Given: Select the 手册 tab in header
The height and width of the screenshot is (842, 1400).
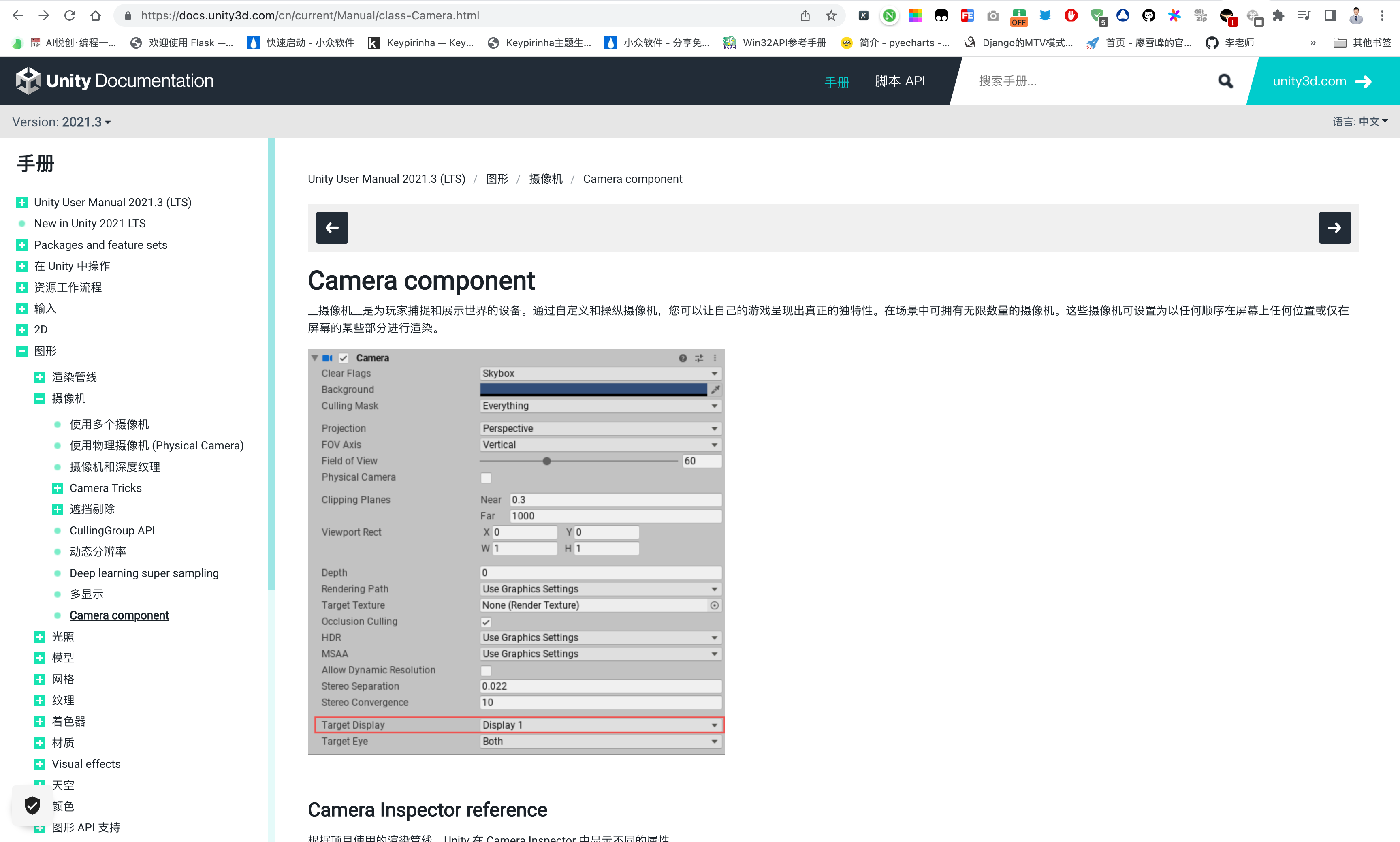Looking at the screenshot, I should tap(836, 82).
